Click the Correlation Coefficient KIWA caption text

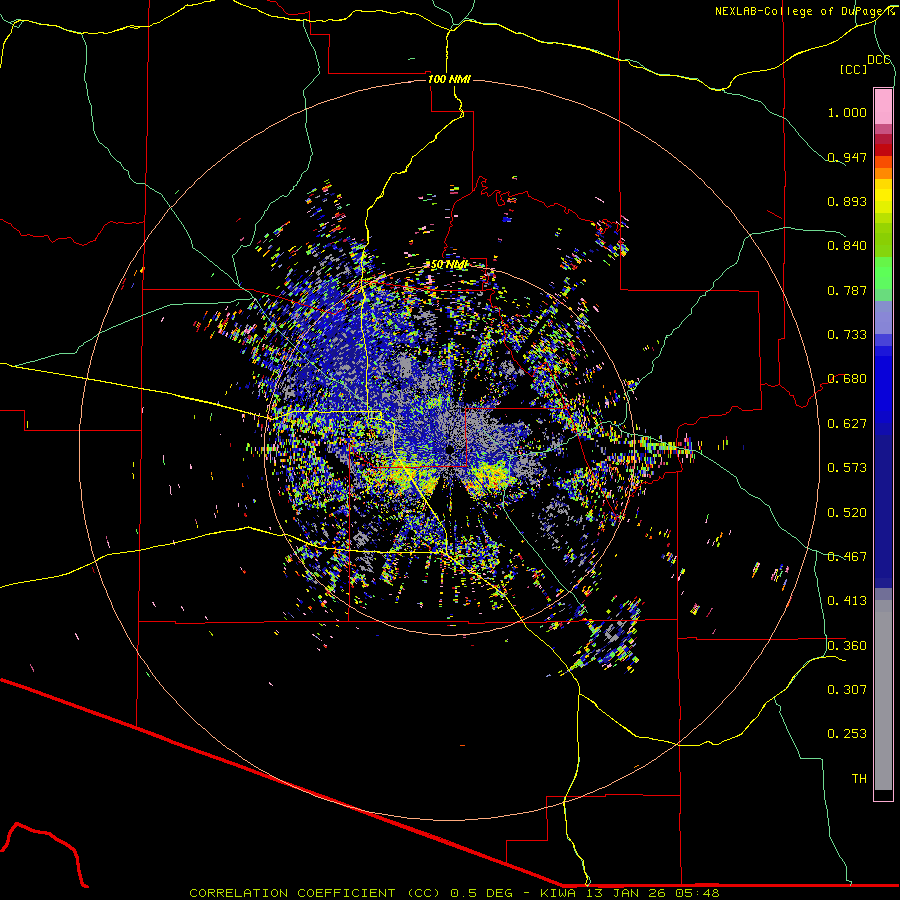coord(454,893)
